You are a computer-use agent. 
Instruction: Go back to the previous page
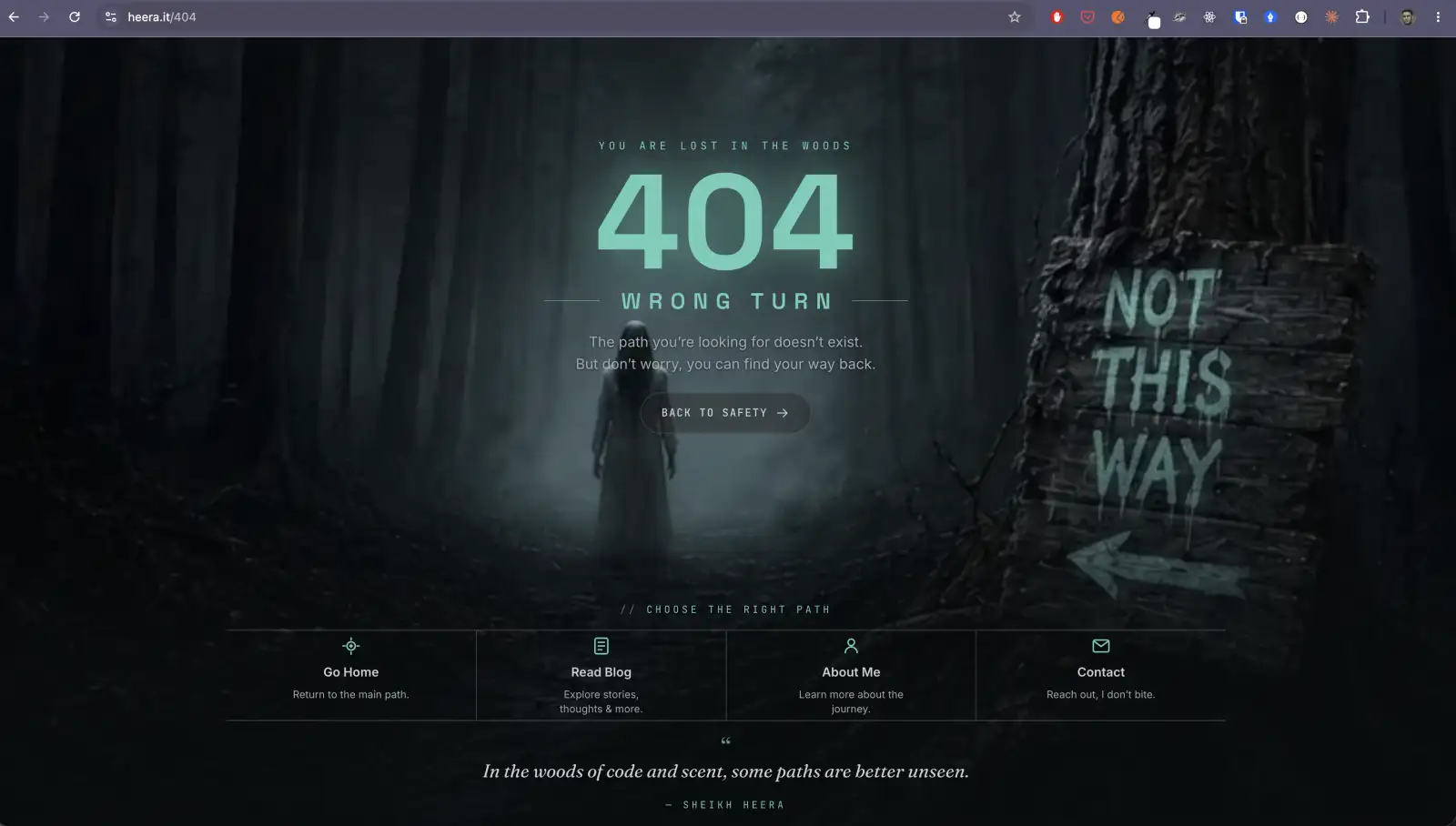pyautogui.click(x=14, y=16)
